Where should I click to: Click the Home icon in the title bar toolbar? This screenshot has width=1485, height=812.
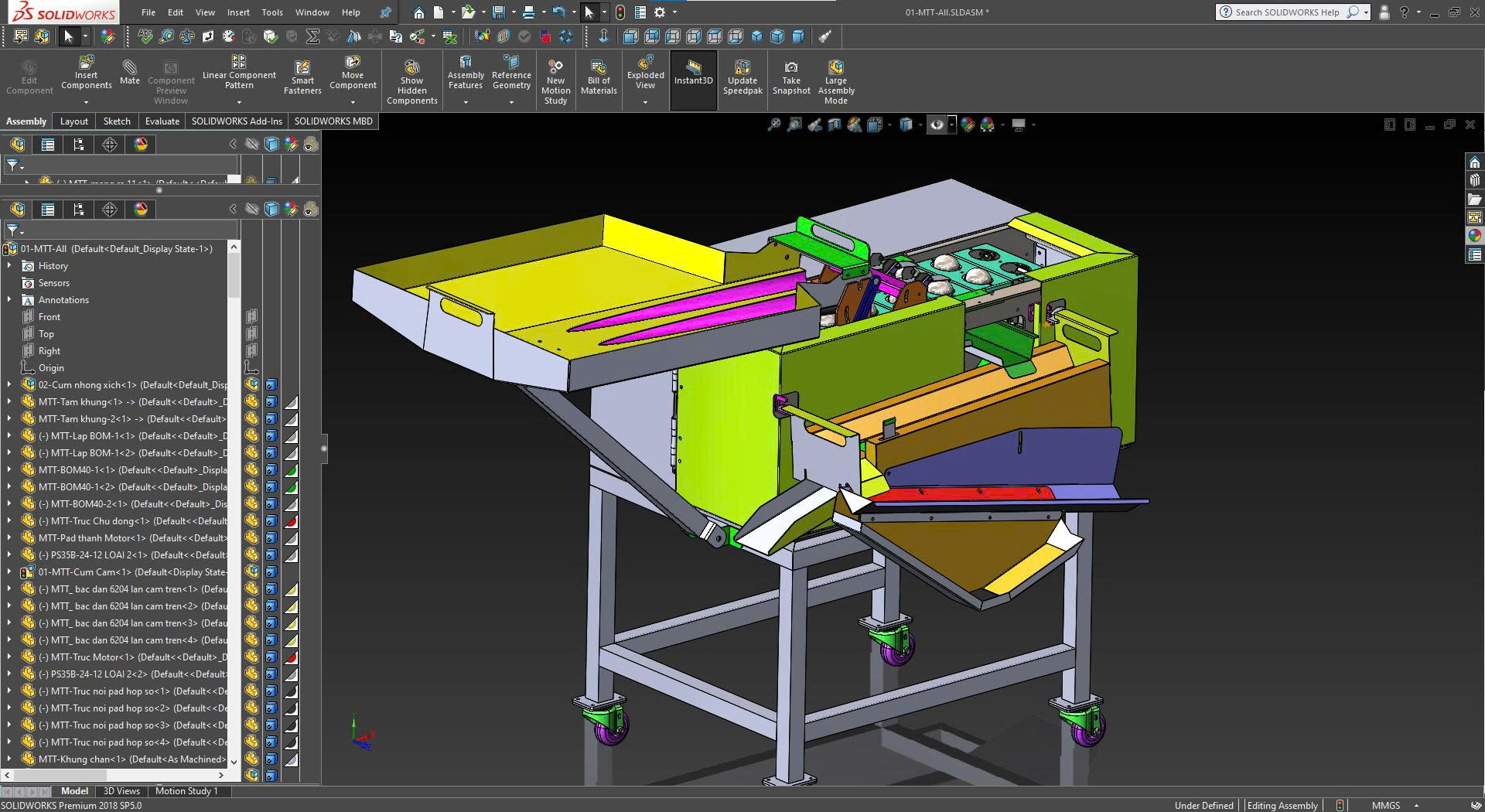pyautogui.click(x=418, y=12)
